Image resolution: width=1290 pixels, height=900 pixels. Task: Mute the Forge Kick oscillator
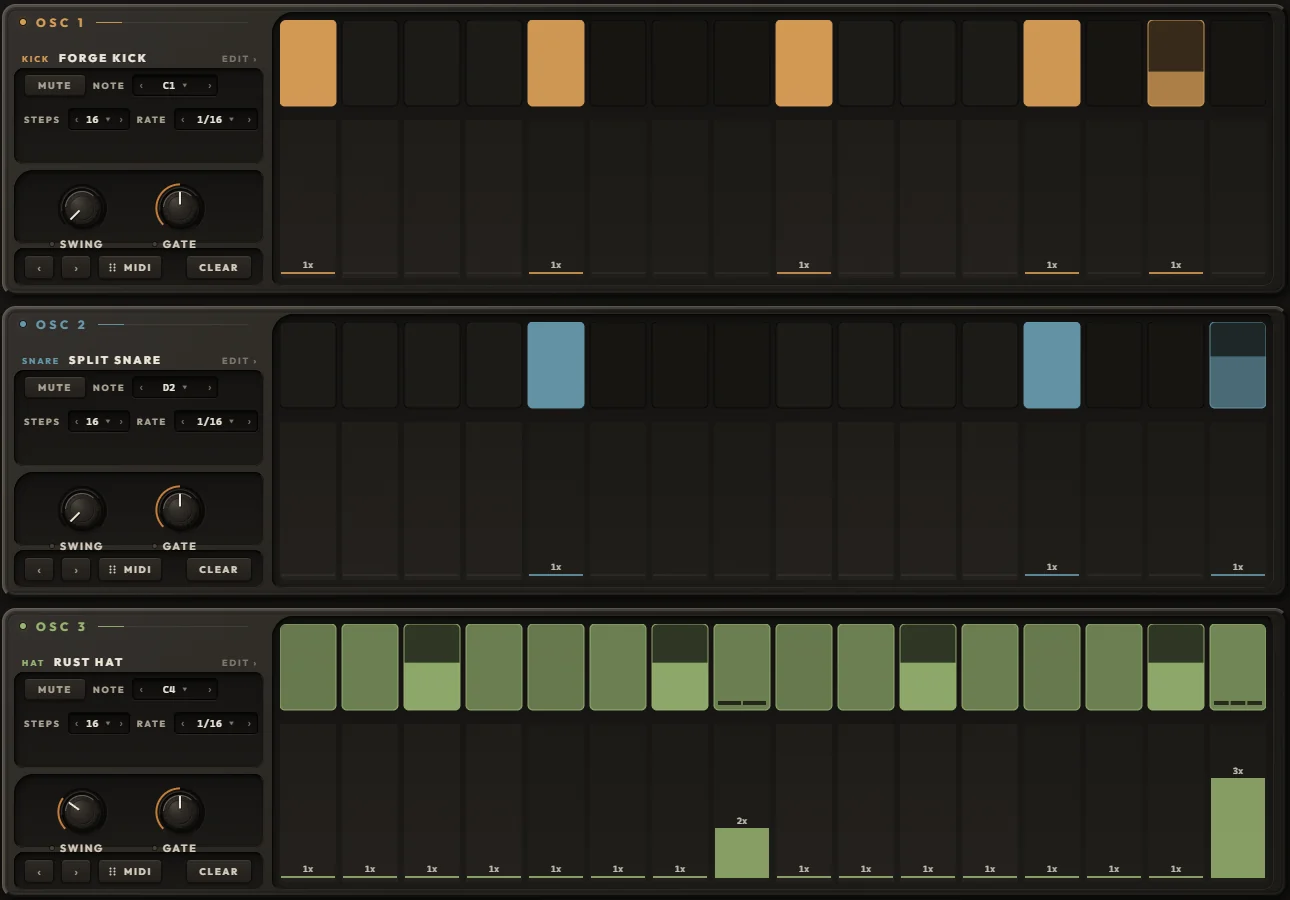pos(54,86)
